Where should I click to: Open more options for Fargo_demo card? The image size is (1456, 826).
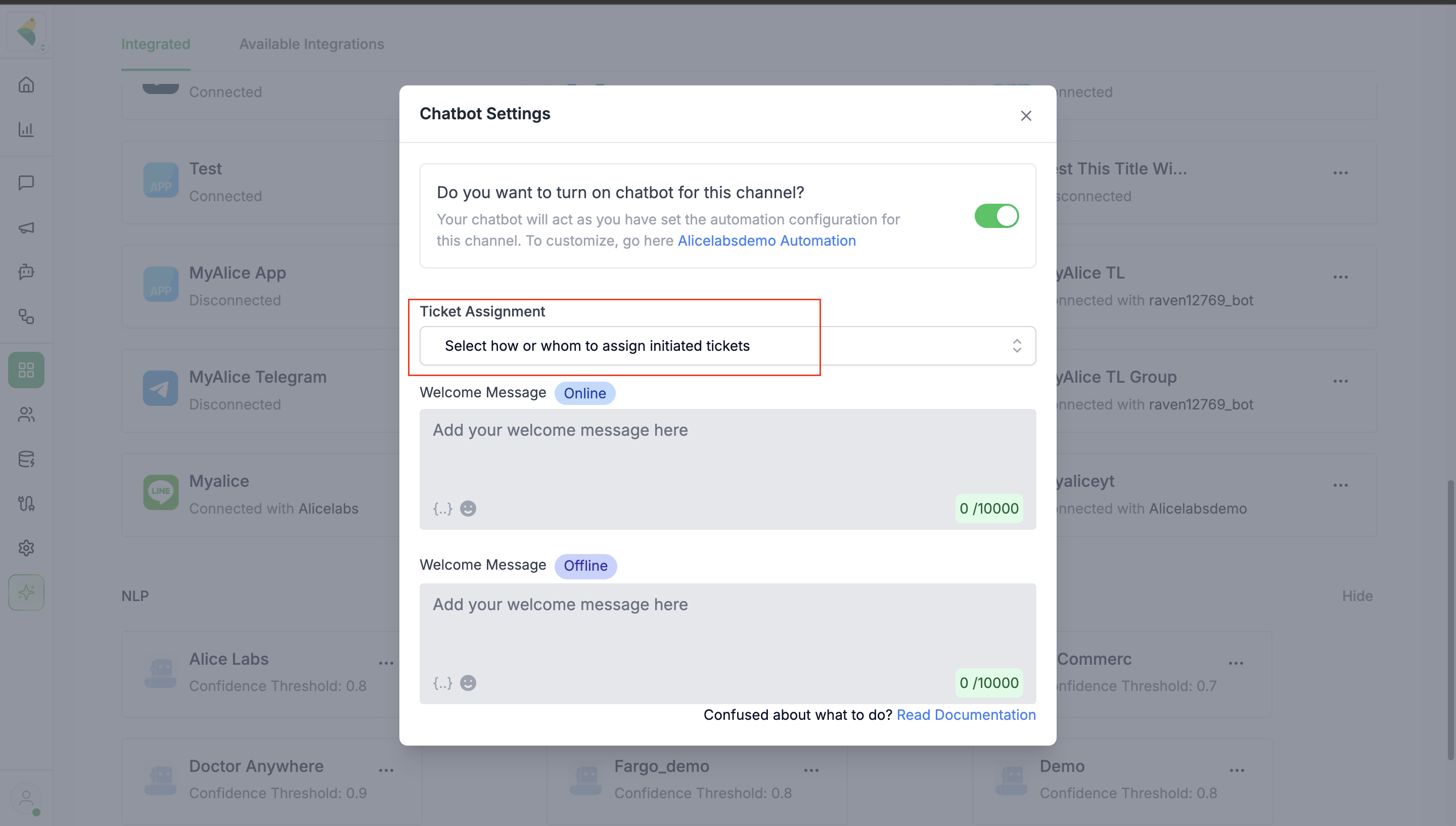[811, 770]
